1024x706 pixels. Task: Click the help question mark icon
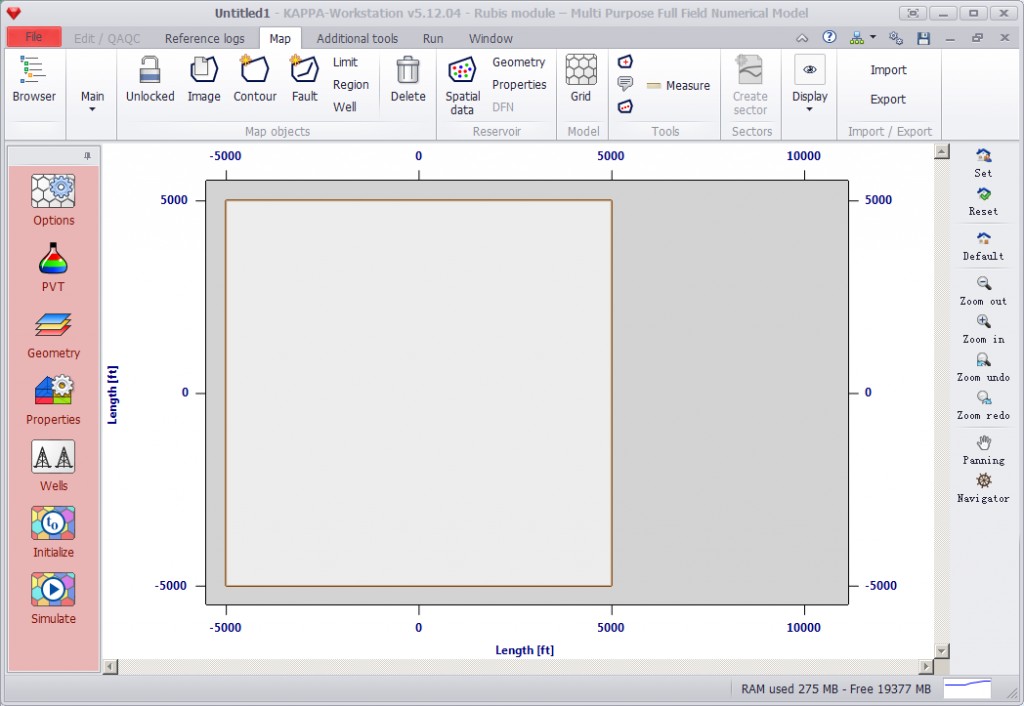(x=829, y=37)
